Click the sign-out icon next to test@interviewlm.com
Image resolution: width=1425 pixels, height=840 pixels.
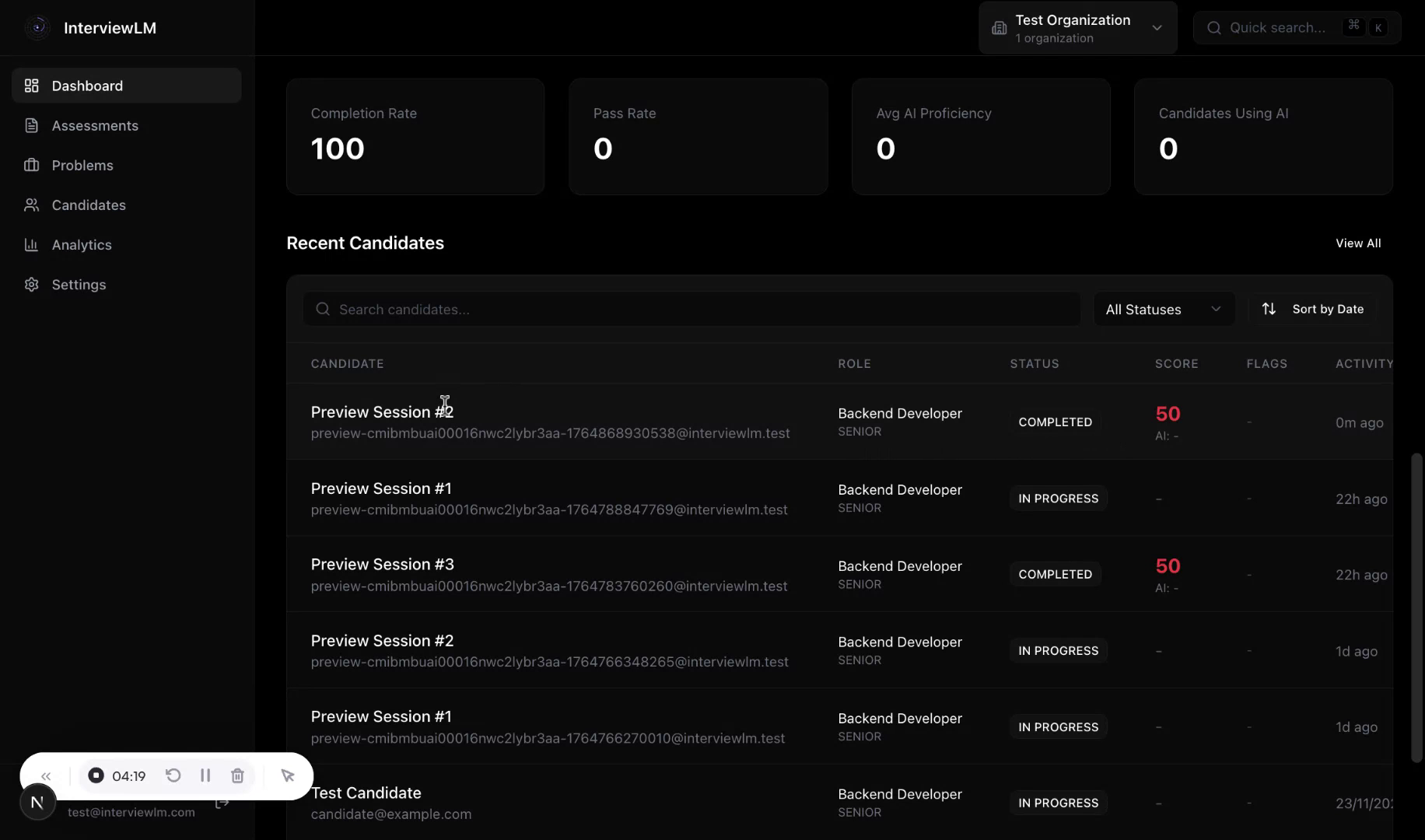click(x=222, y=803)
